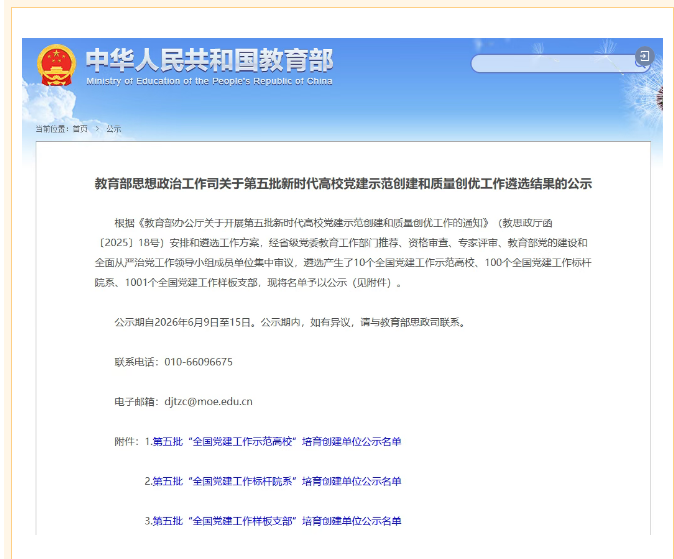Open the 首页 breadcrumb link
674x559 pixels.
click(x=80, y=129)
